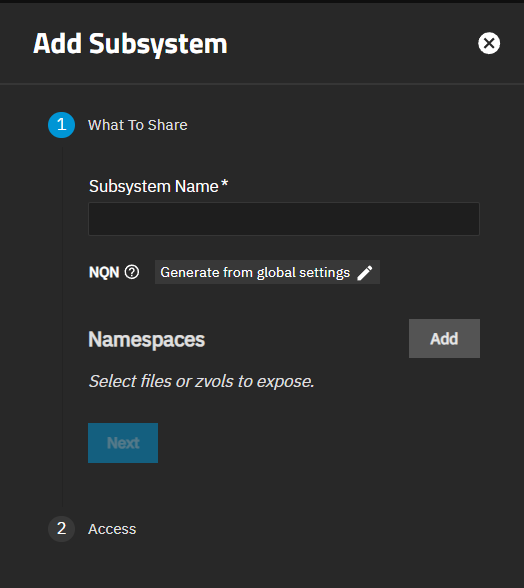Click the NQN label
This screenshot has width=524, height=588.
(x=104, y=272)
